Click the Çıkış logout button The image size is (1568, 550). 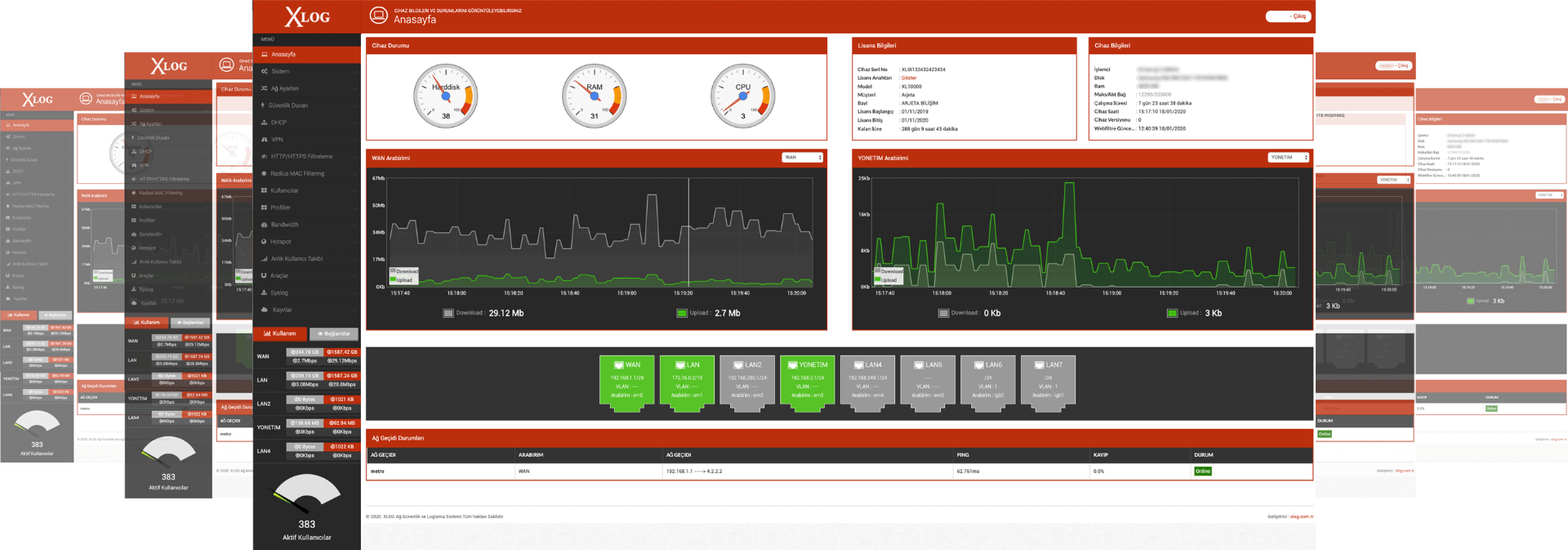pos(1289,16)
